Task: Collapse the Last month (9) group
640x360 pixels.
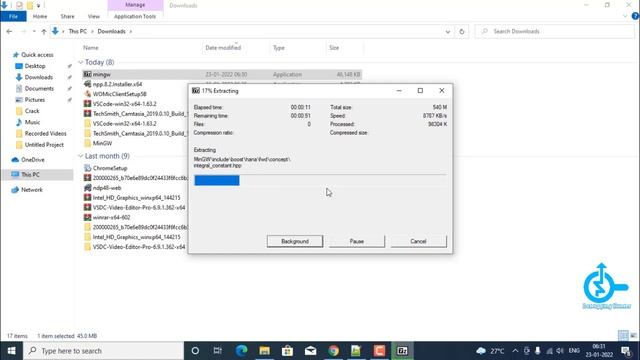Action: coord(80,156)
